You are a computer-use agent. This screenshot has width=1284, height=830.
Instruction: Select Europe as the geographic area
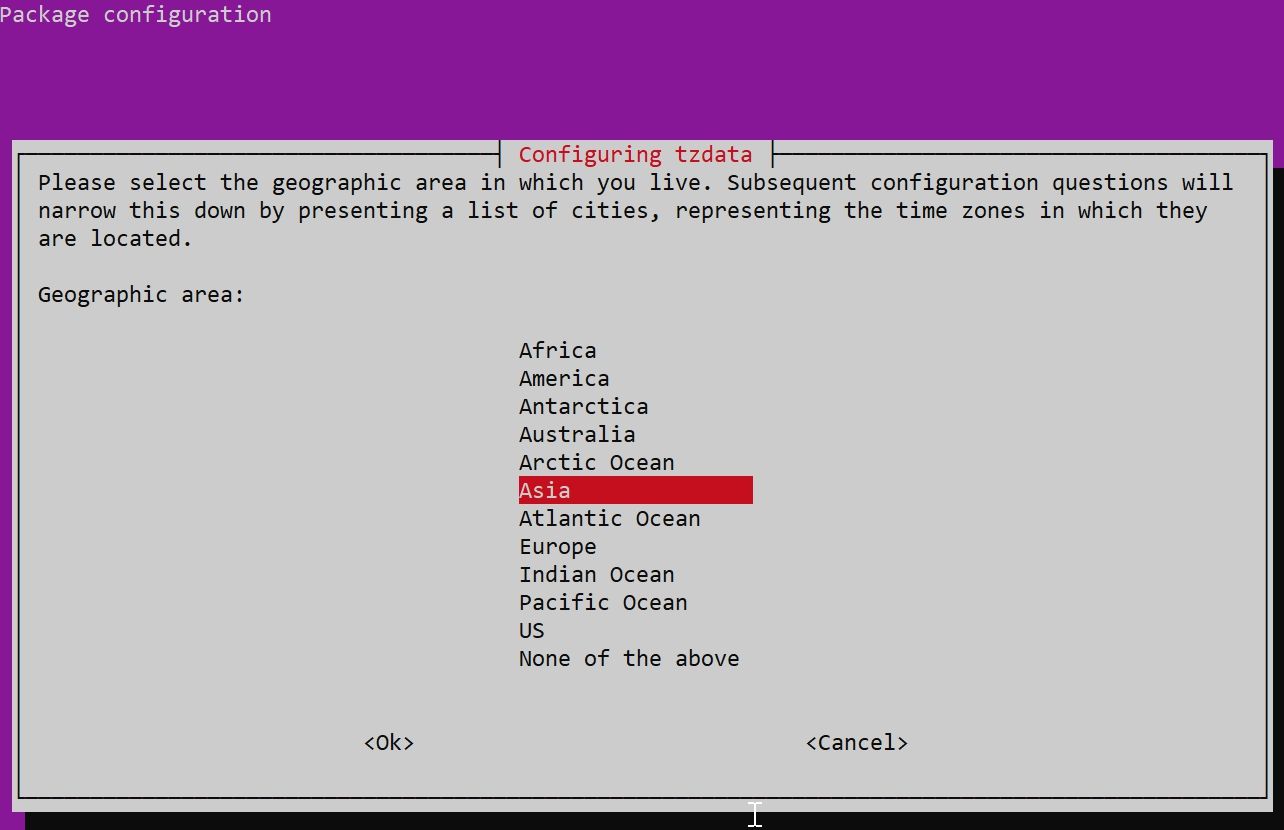point(557,546)
